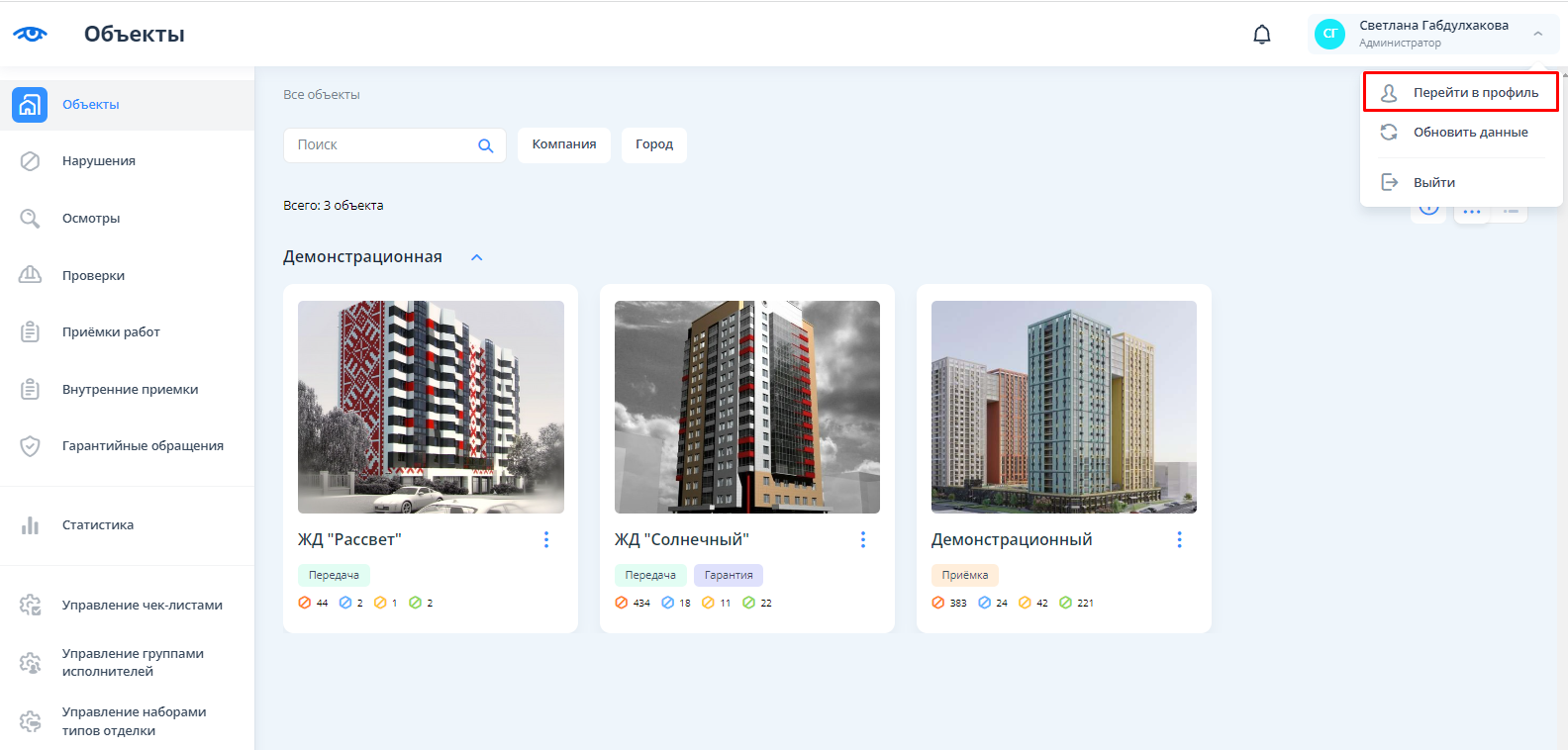The height and width of the screenshot is (750, 1568).
Task: Click the eye logo in header
Action: point(30,34)
